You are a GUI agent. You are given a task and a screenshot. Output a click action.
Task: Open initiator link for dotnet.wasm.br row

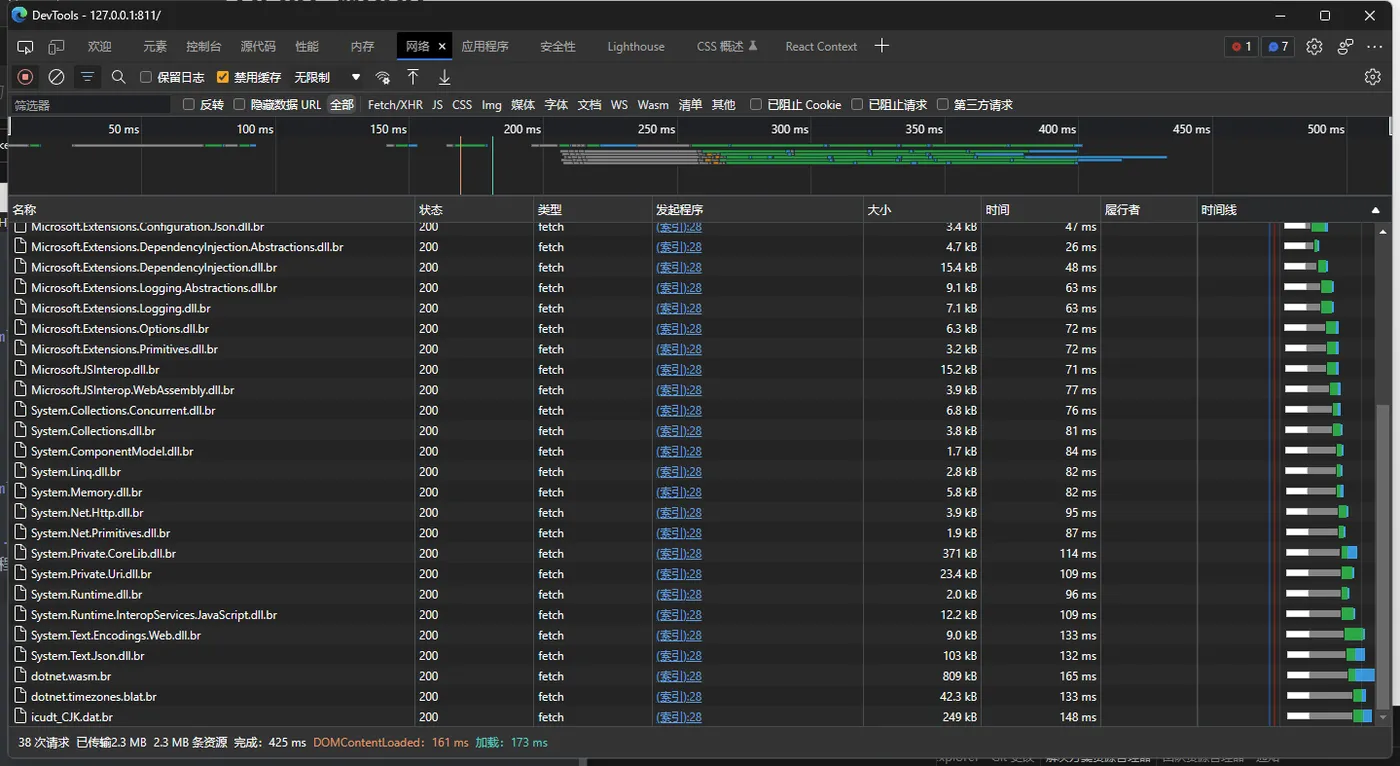(x=679, y=676)
